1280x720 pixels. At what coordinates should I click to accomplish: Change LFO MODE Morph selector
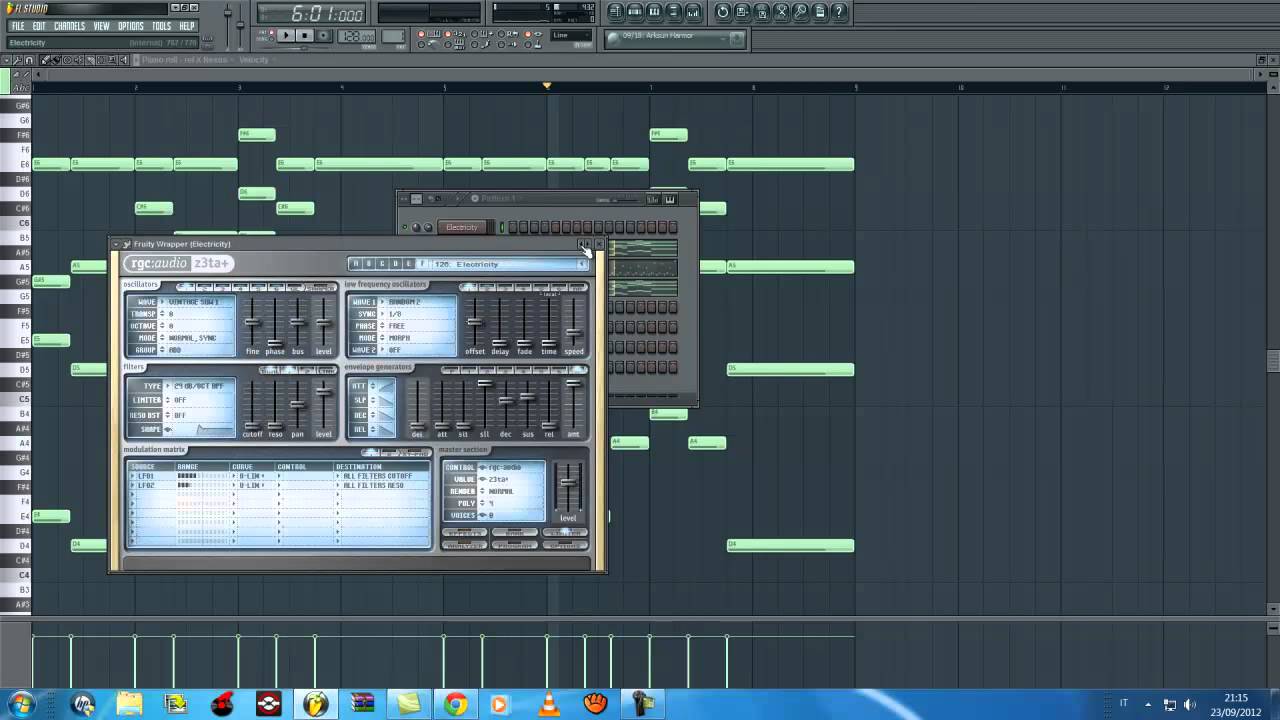tap(415, 338)
